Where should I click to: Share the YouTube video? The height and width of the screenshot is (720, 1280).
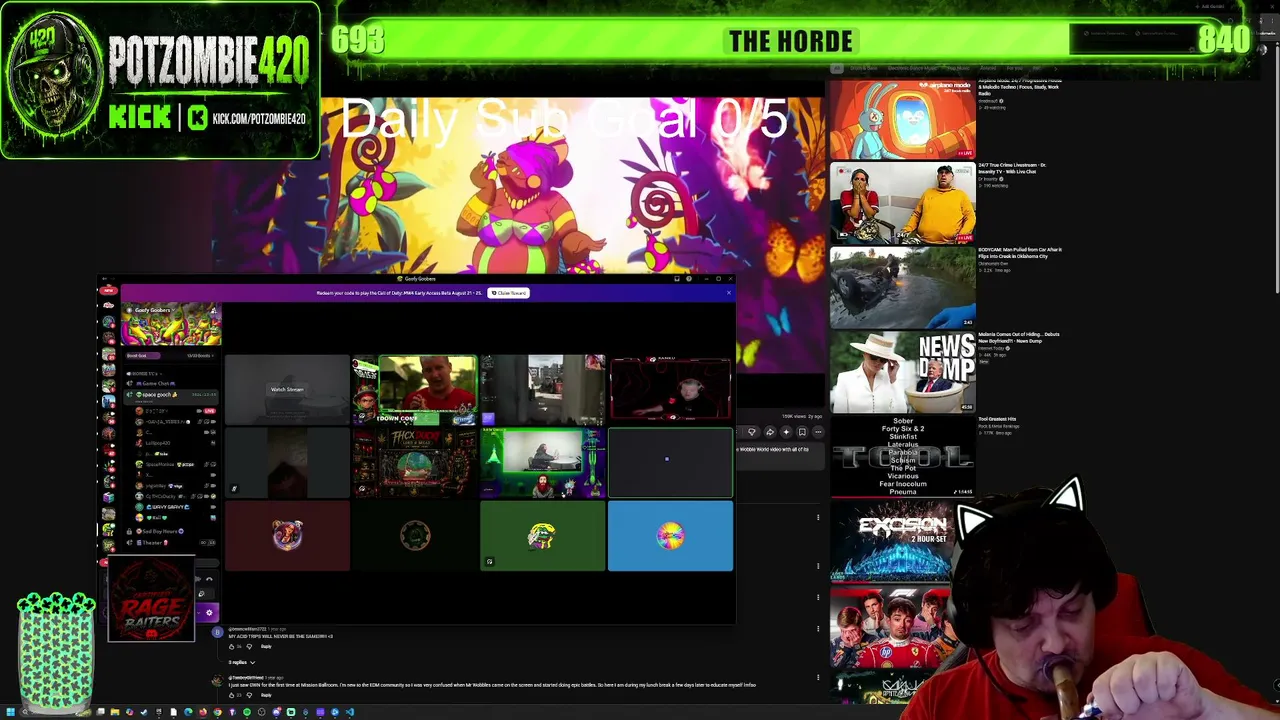pos(769,432)
